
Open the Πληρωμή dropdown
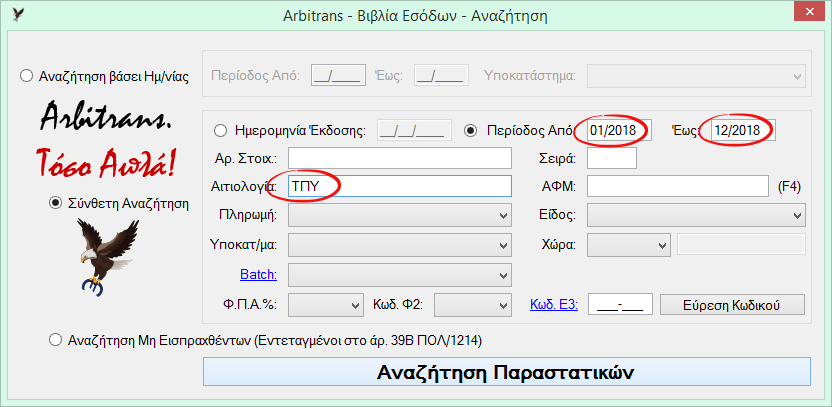(400, 215)
